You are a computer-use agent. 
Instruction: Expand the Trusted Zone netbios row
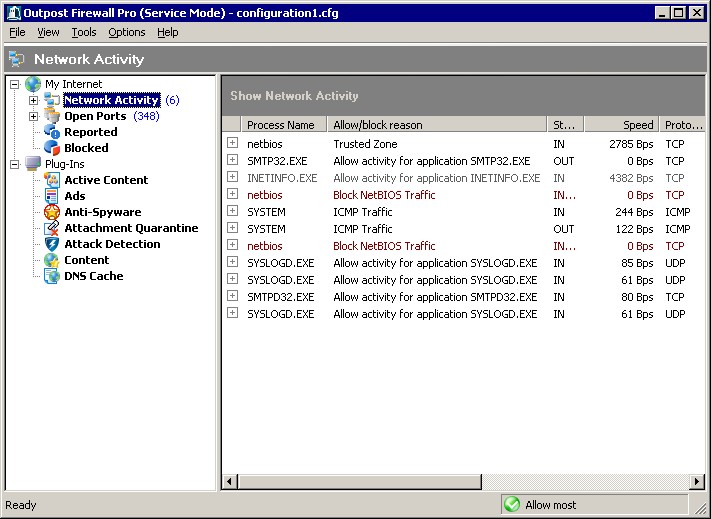[x=233, y=143]
